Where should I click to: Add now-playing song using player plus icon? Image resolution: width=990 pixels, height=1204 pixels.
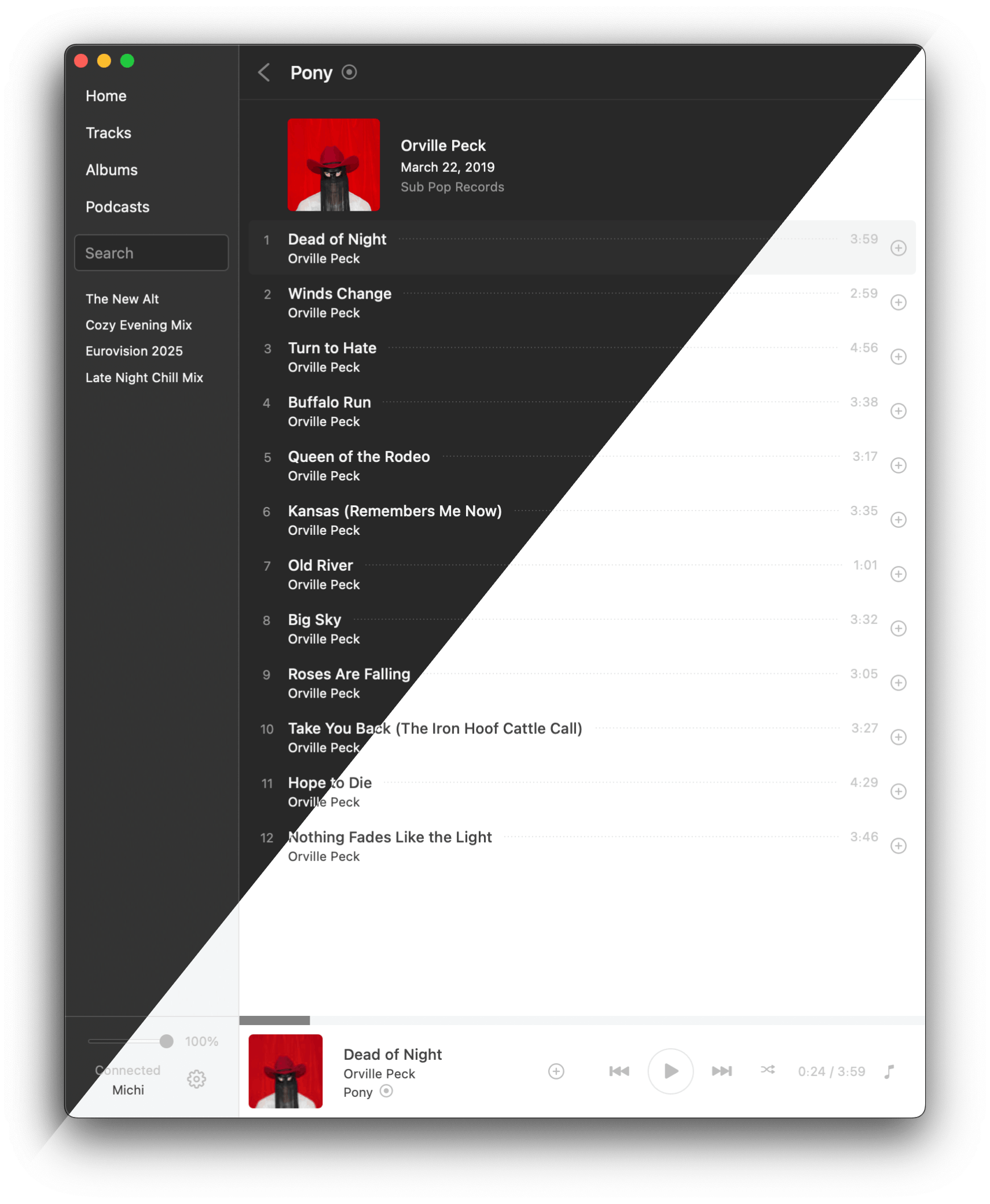coord(556,1071)
